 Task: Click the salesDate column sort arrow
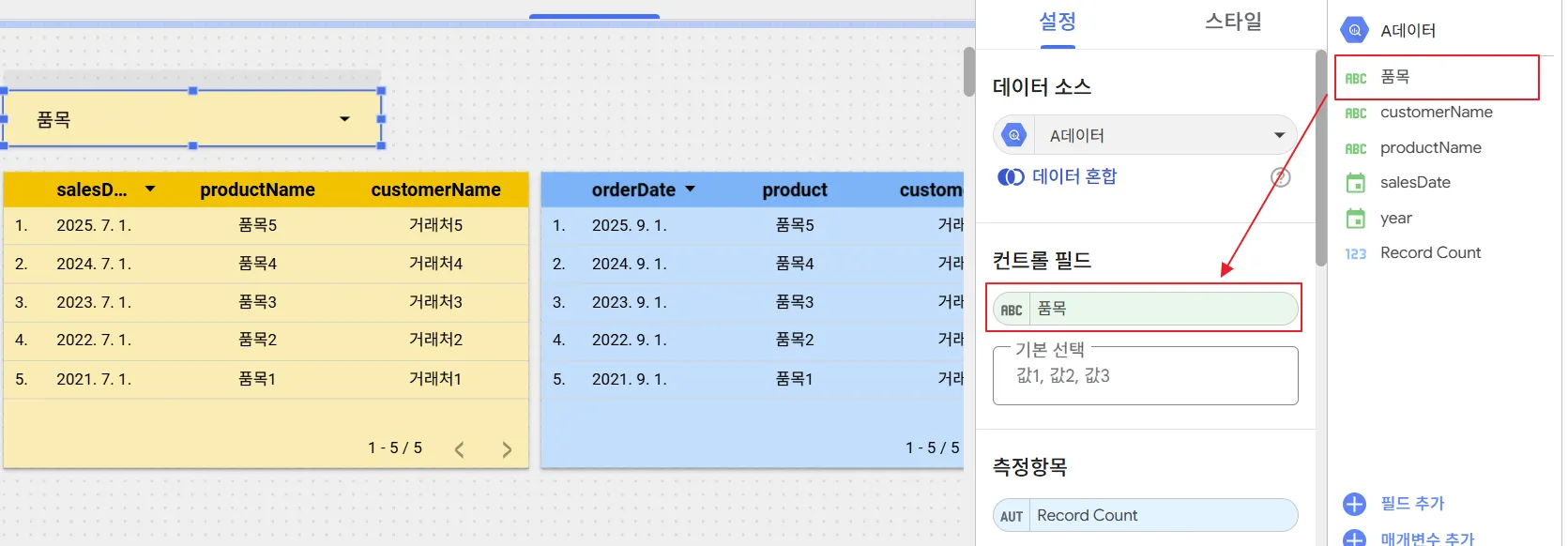point(150,190)
